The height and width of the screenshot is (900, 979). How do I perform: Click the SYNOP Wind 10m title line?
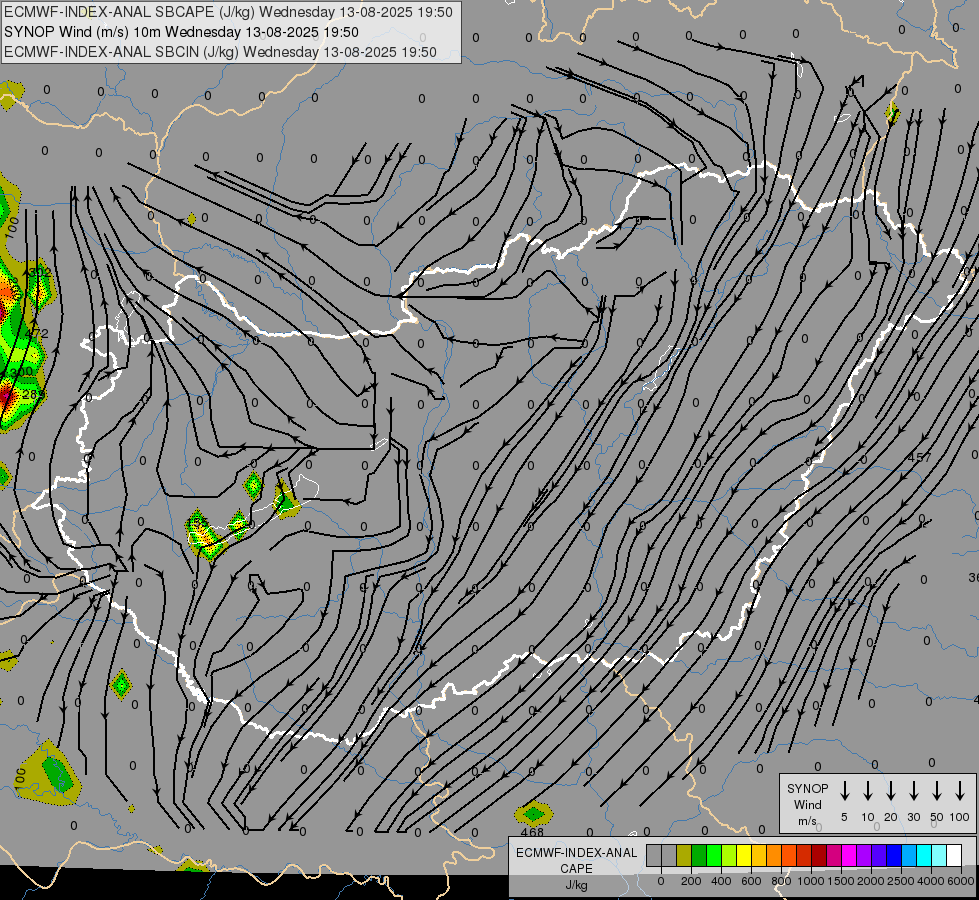point(181,32)
